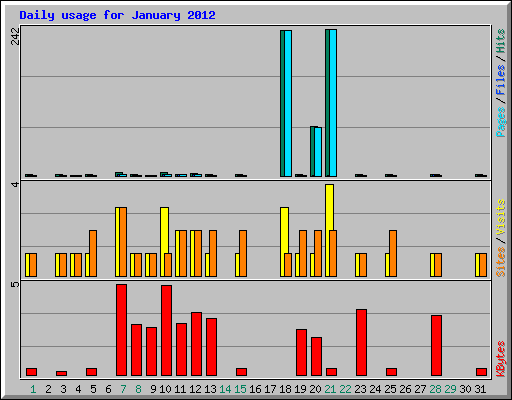Select green day 15 label on x-axis
This screenshot has width=512, height=400.
(x=240, y=389)
